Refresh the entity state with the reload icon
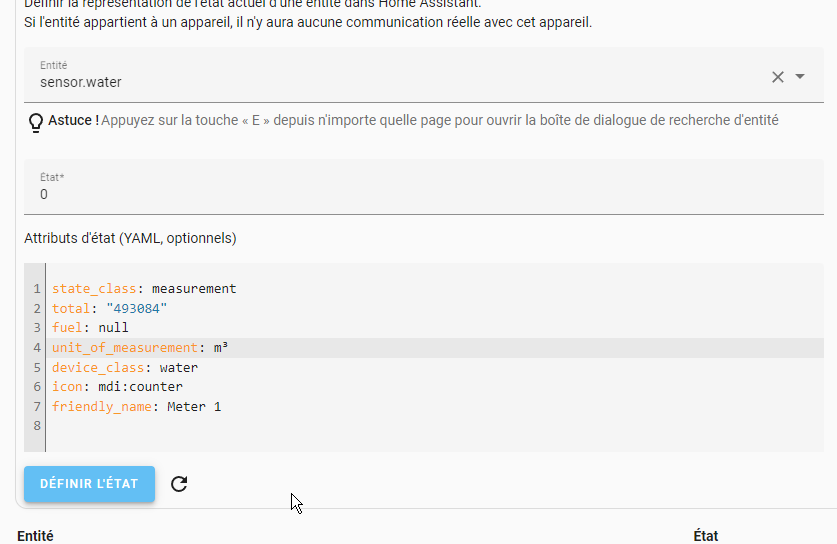The height and width of the screenshot is (544, 837). pos(179,484)
